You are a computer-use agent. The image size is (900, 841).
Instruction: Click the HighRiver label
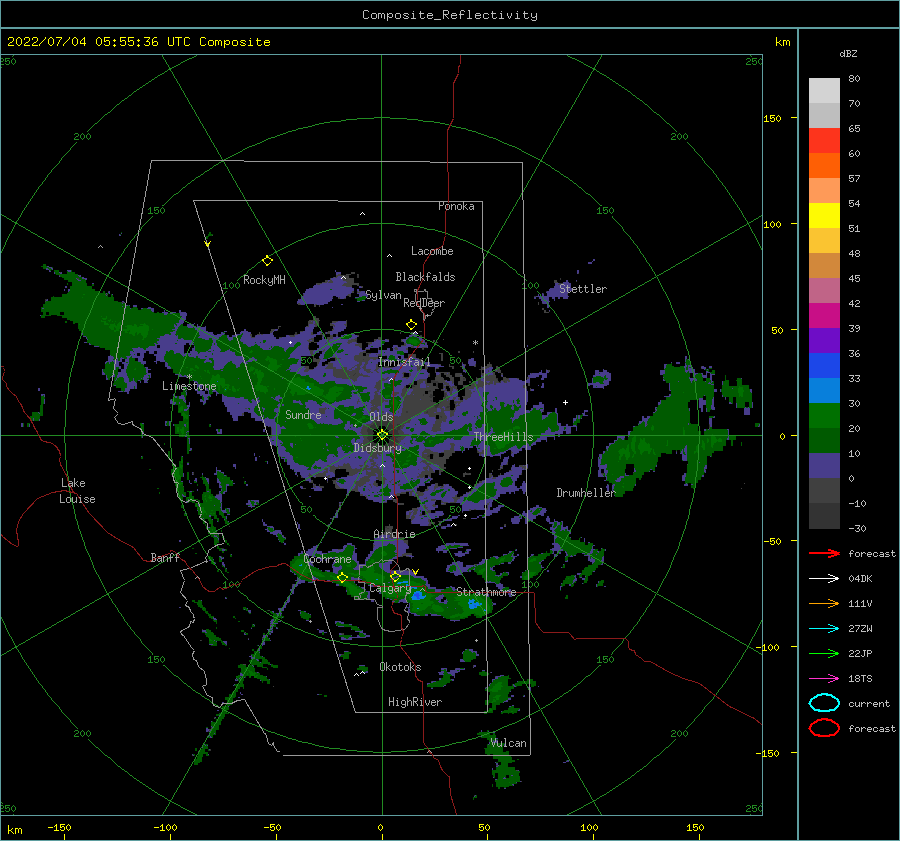[415, 702]
